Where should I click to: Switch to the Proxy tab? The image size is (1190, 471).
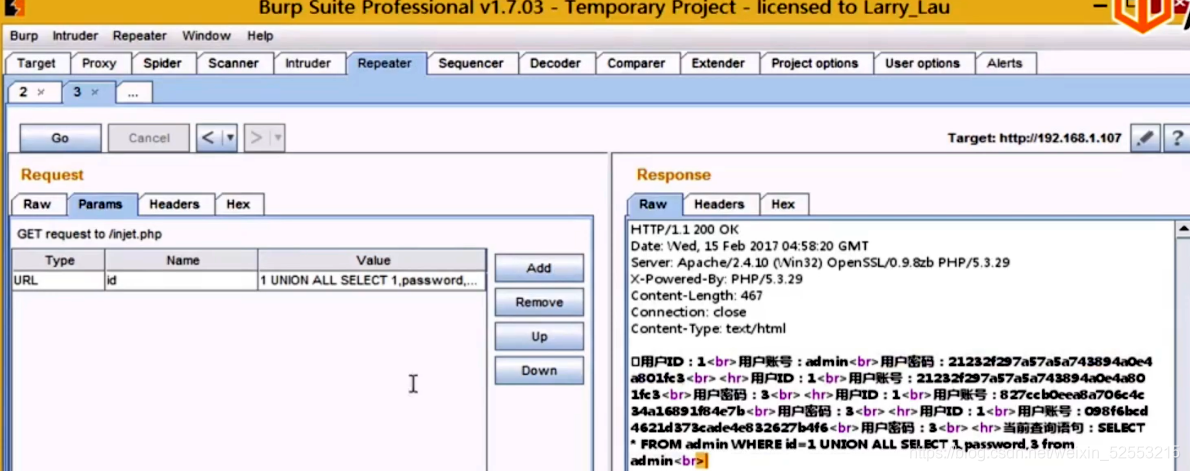coord(99,64)
